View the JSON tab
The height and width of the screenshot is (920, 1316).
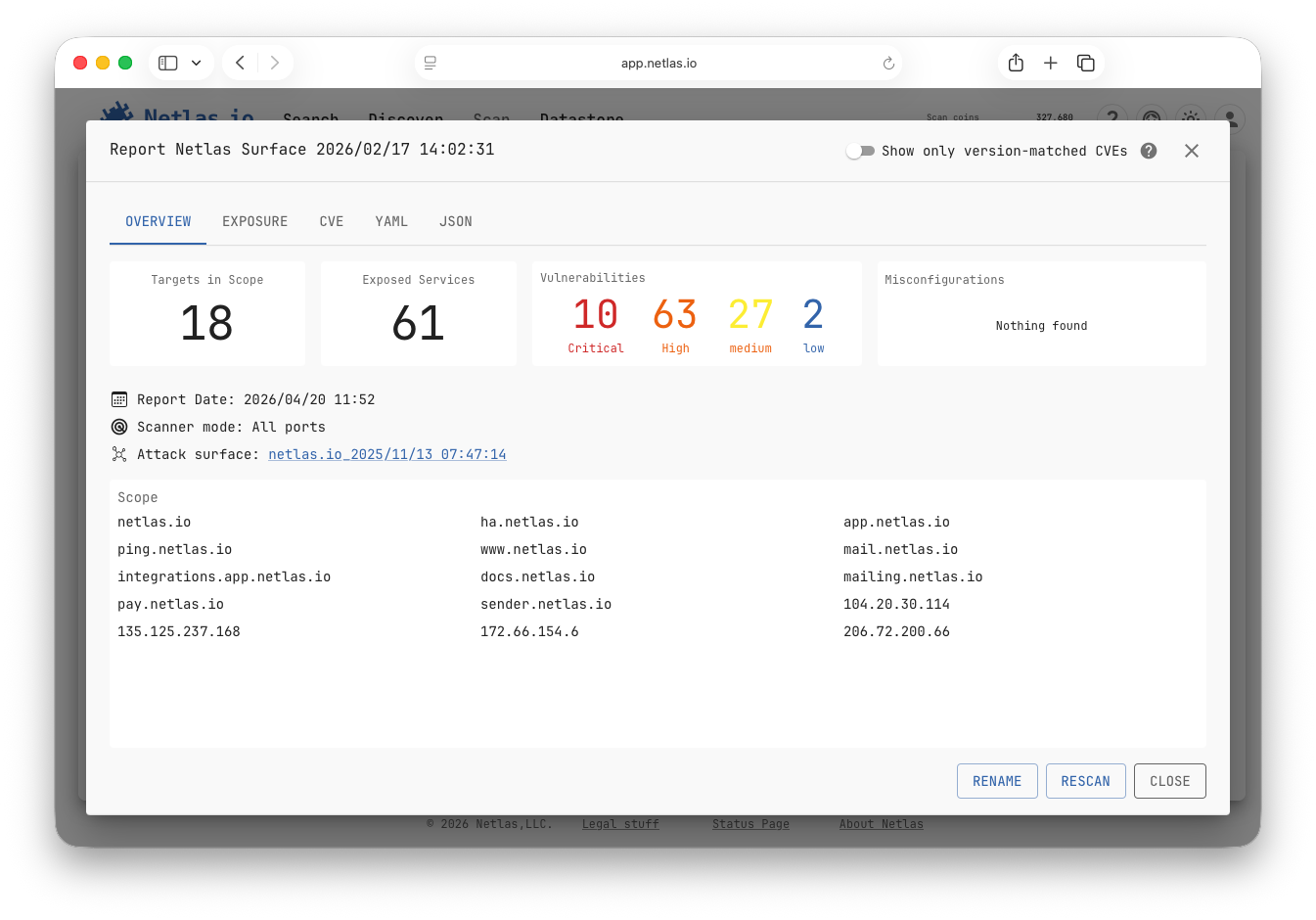(x=455, y=221)
